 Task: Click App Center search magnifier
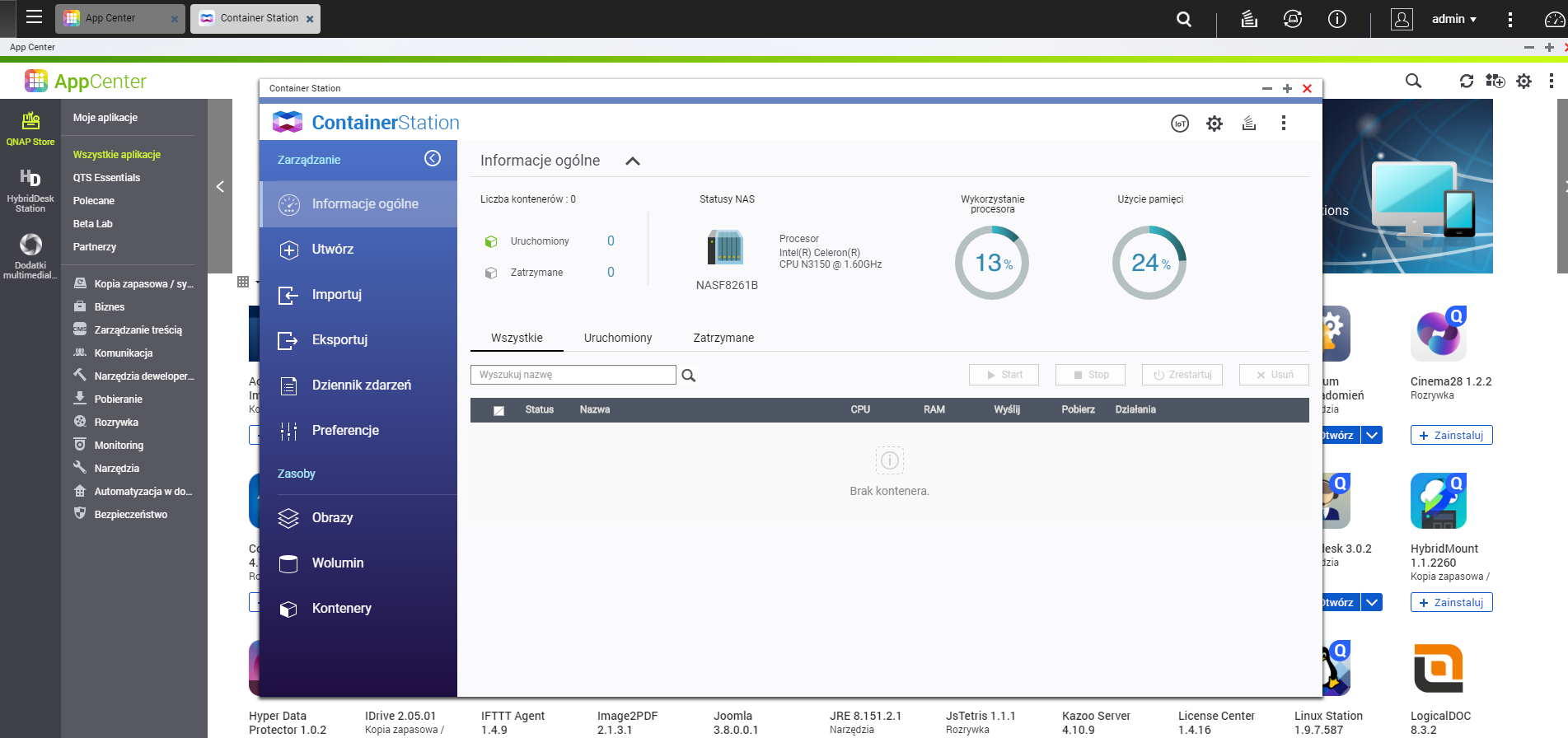click(1413, 81)
